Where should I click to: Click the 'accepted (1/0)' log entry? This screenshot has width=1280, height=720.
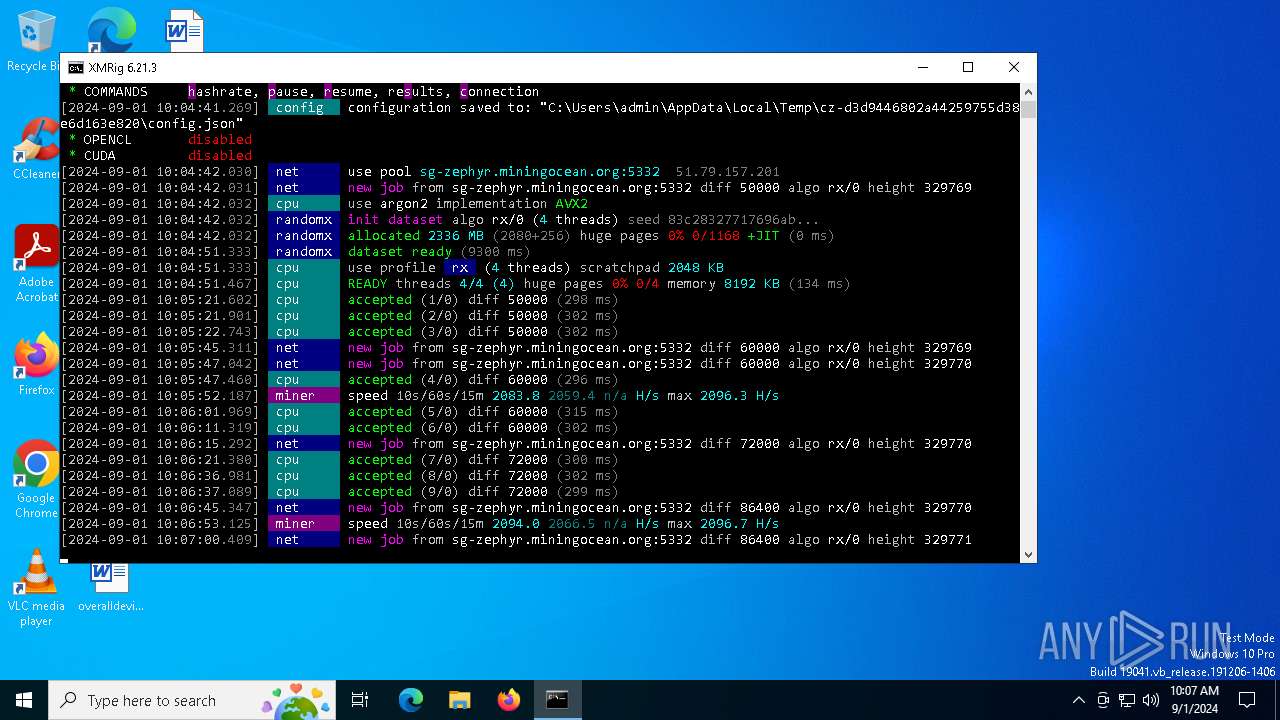pos(403,300)
